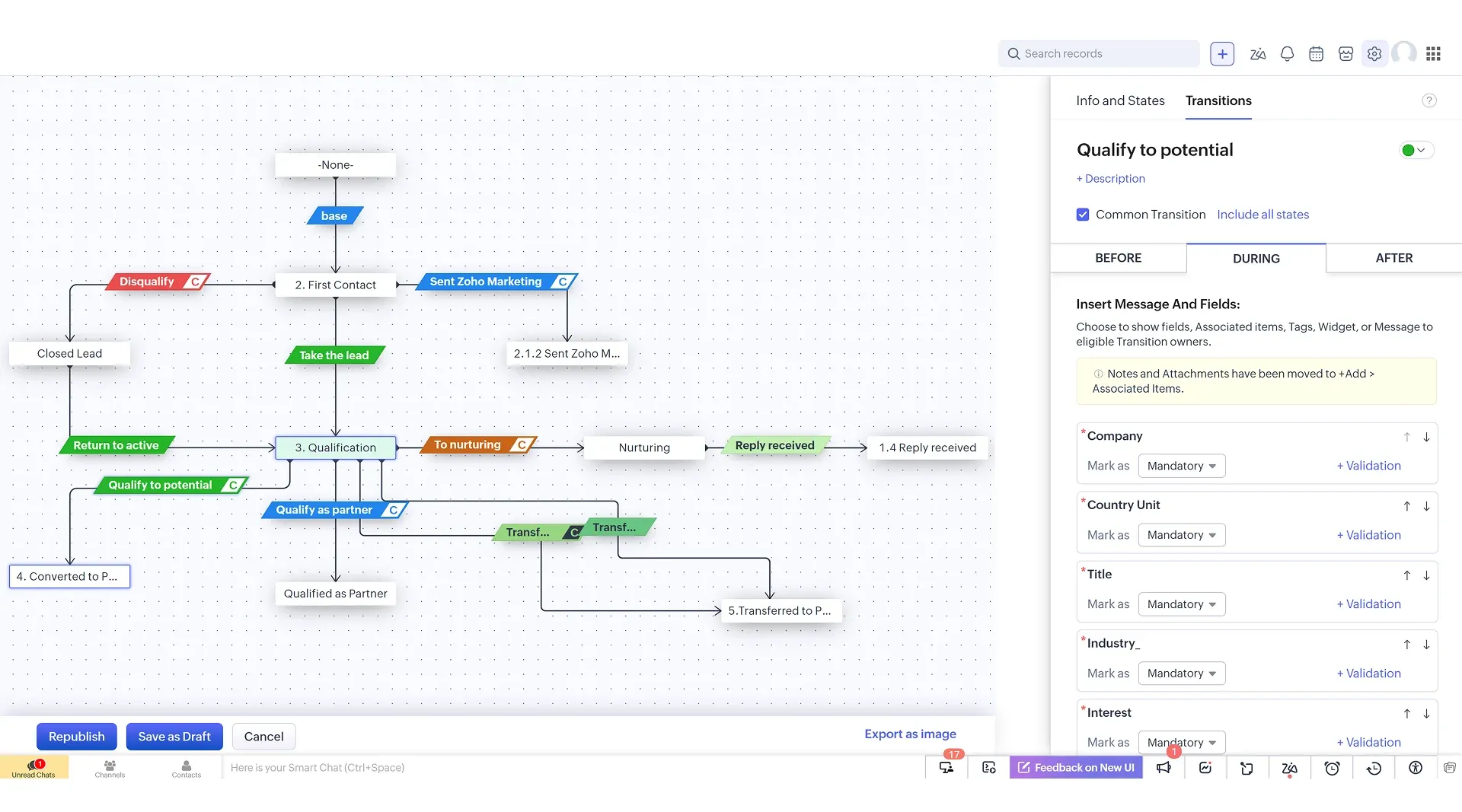Open Country Unit Mandatory dropdown

(1181, 535)
